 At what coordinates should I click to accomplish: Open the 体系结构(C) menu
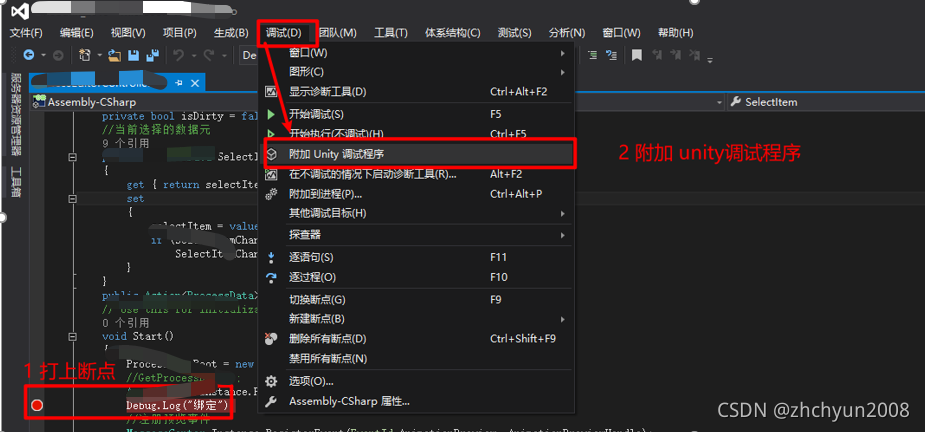[453, 33]
